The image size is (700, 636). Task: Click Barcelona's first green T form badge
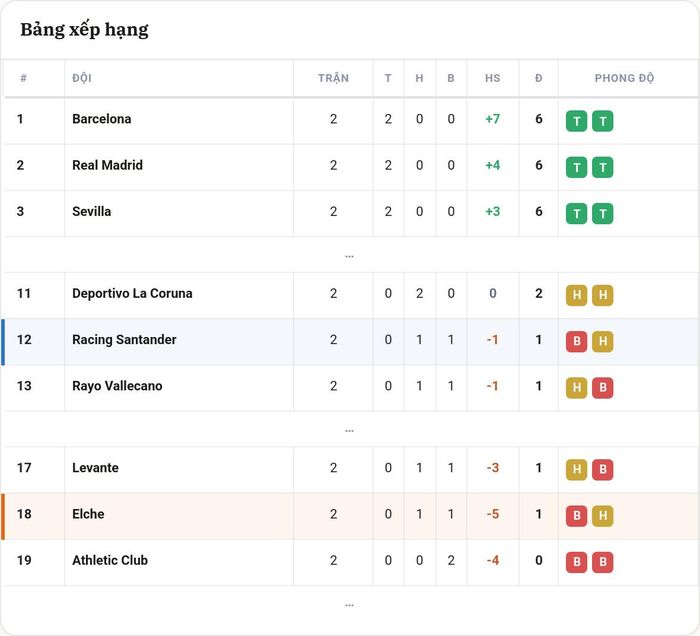576,121
